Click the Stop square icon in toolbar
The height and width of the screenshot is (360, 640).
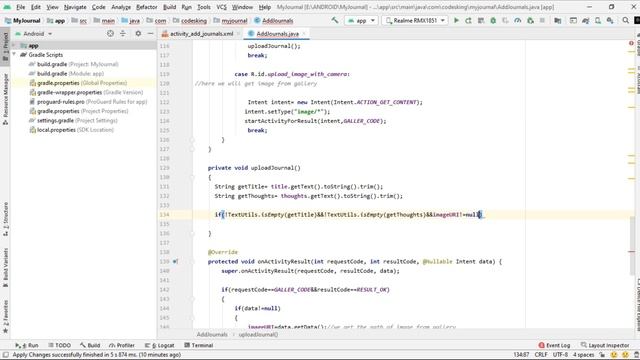pyautogui.click(x=542, y=20)
